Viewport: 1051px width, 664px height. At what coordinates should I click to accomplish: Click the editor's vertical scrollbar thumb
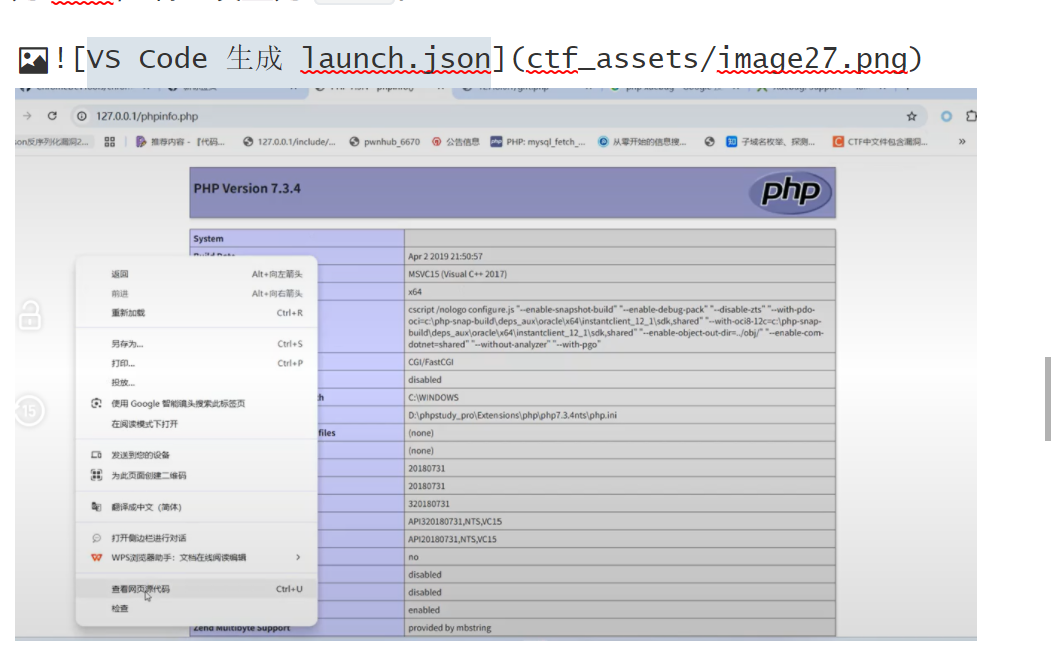[x=1048, y=399]
